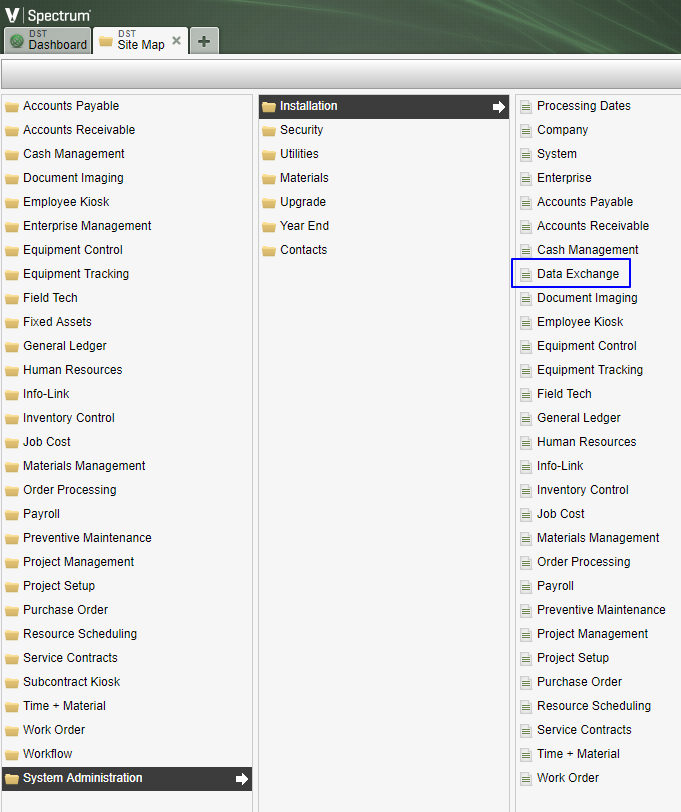The width and height of the screenshot is (681, 812).
Task: Open the Company installation page
Action: pos(562,130)
